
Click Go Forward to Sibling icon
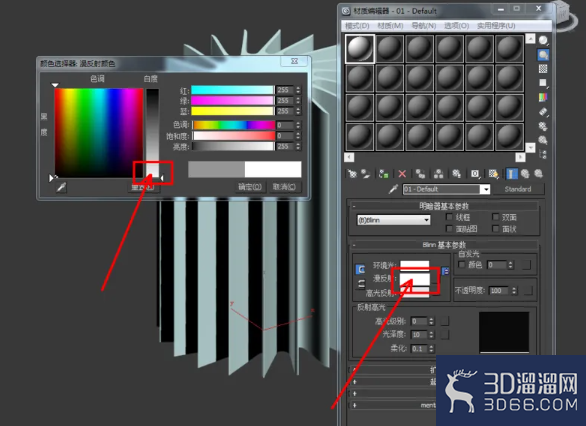point(539,174)
